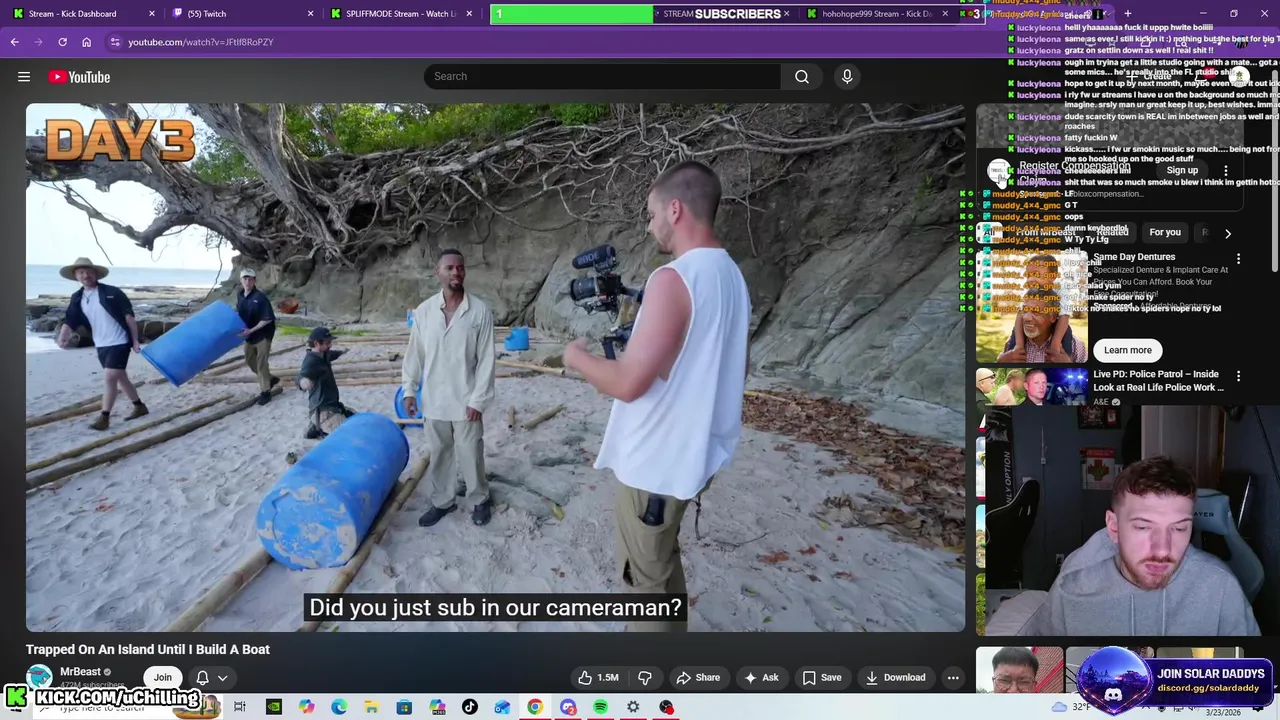Open the MrBeast channel avatar

tap(39, 677)
